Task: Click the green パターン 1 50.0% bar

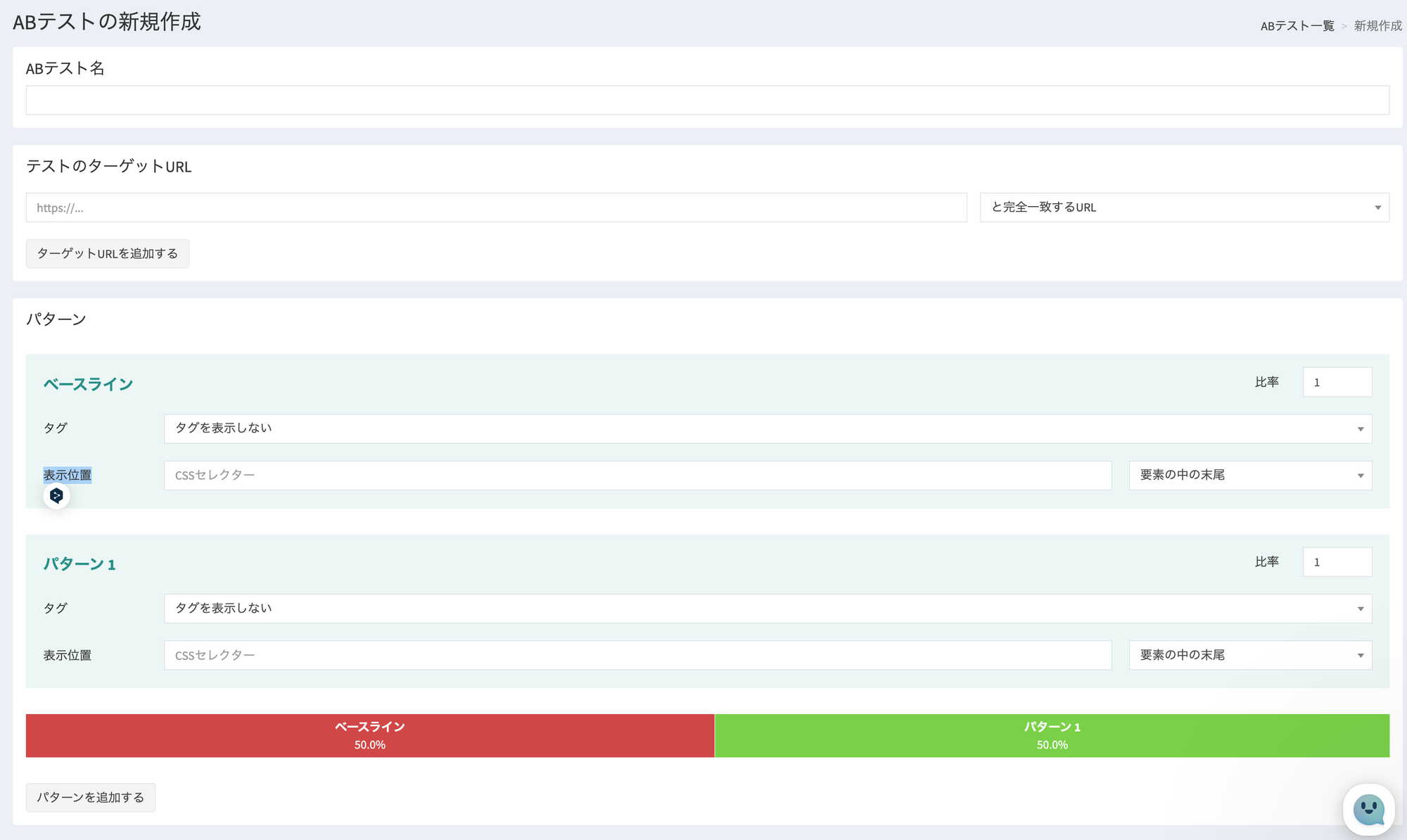Action: click(1052, 736)
